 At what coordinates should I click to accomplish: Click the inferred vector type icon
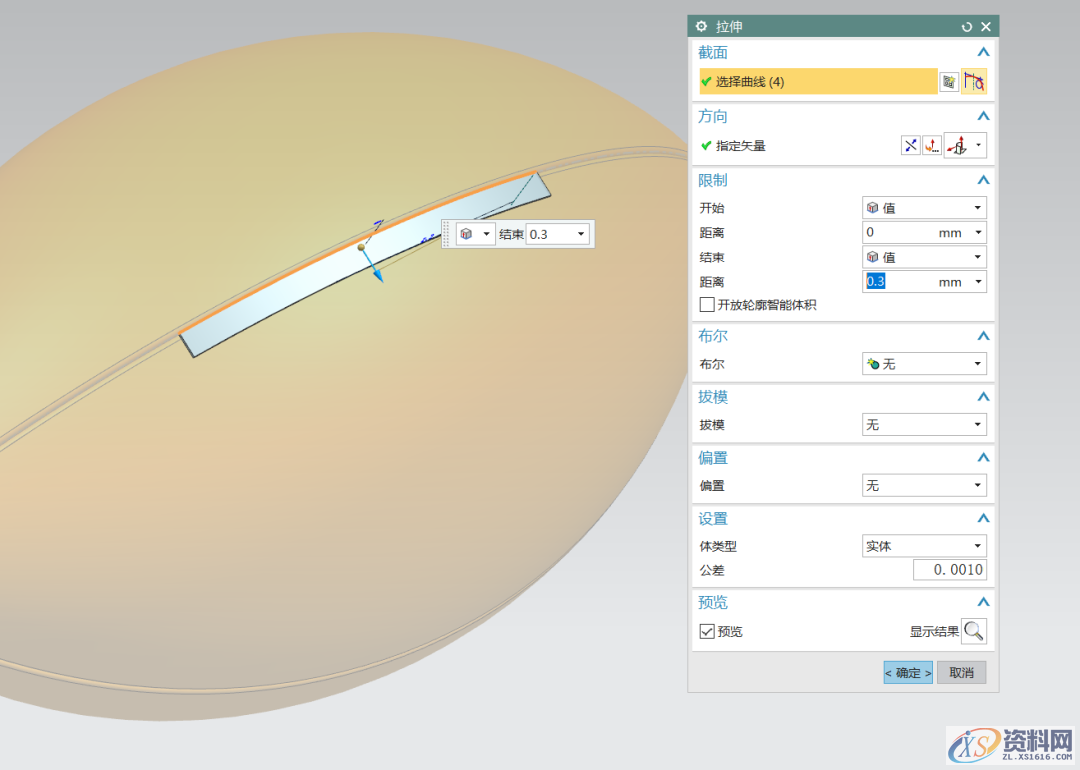coord(957,146)
